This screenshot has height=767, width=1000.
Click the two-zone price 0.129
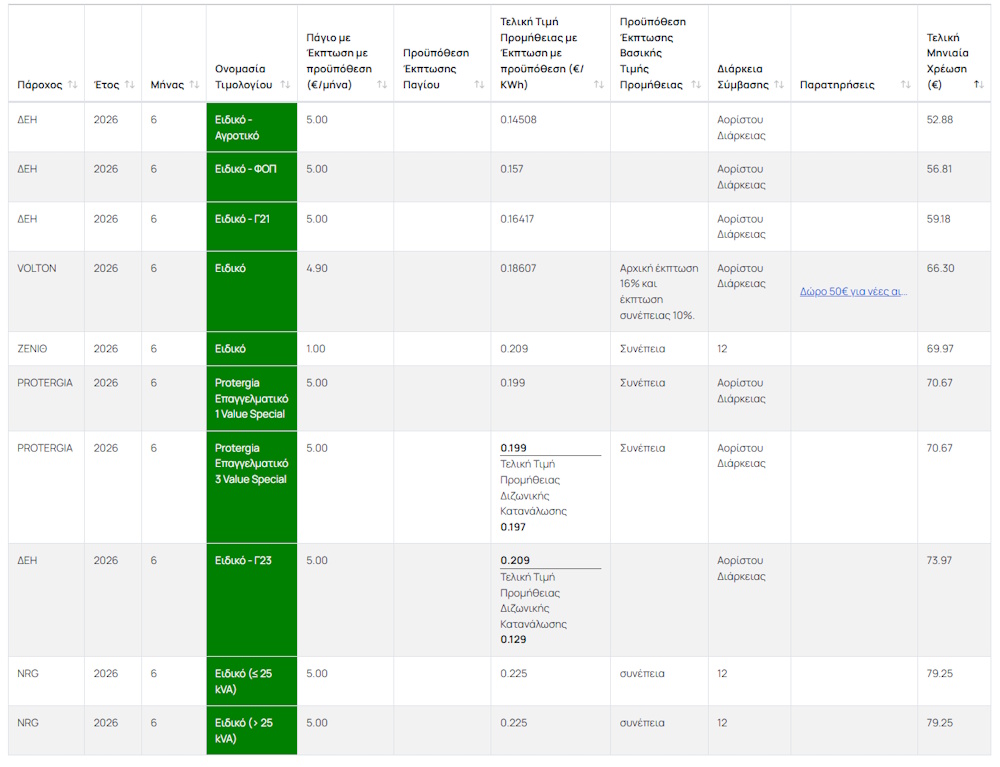point(513,639)
